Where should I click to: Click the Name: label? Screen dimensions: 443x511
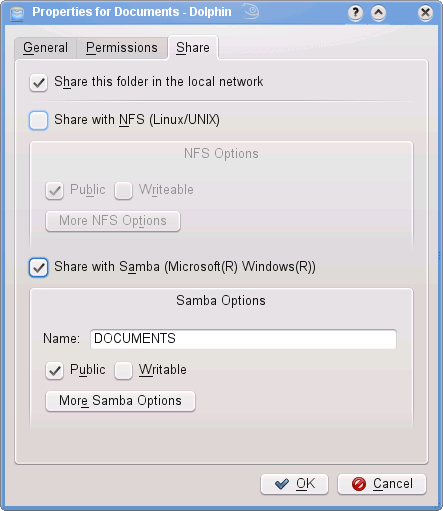point(61,339)
